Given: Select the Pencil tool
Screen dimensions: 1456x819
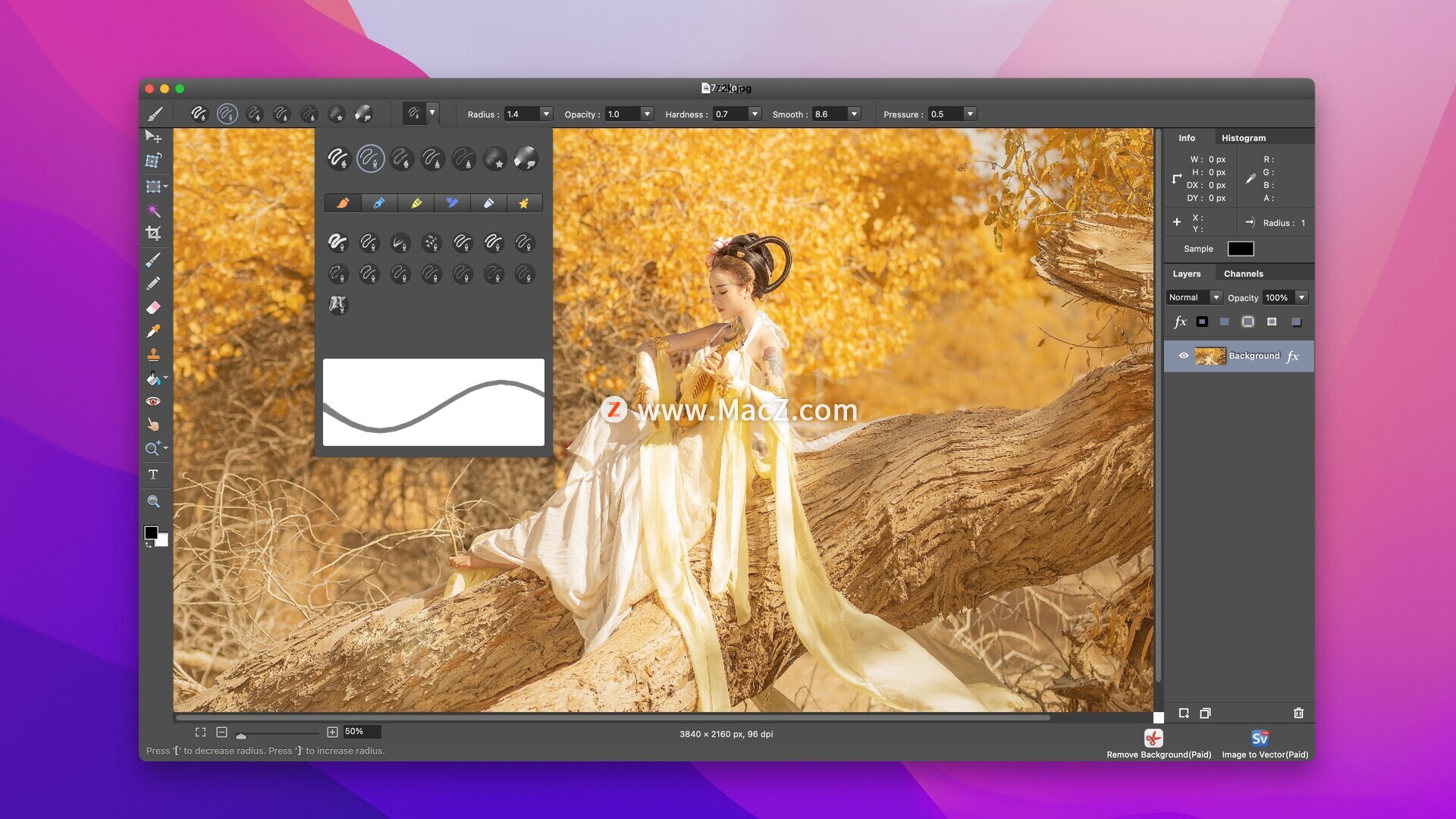Looking at the screenshot, I should tap(153, 284).
